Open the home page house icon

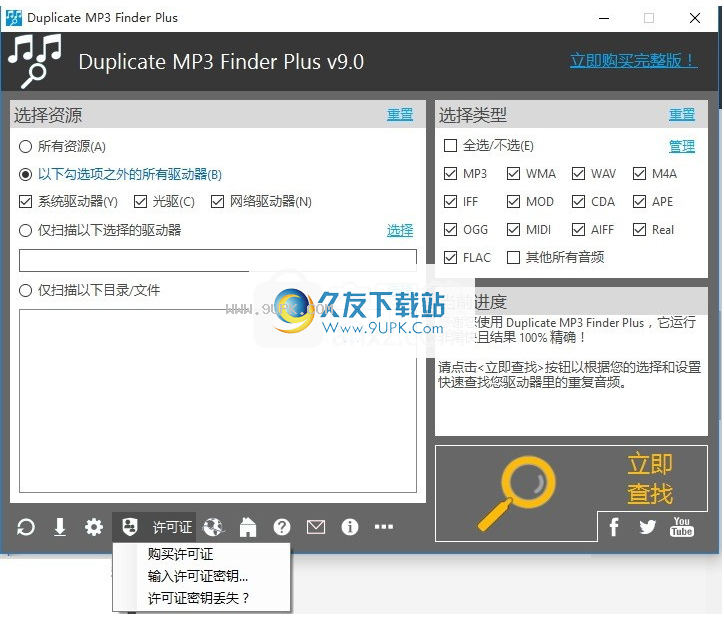pyautogui.click(x=248, y=527)
